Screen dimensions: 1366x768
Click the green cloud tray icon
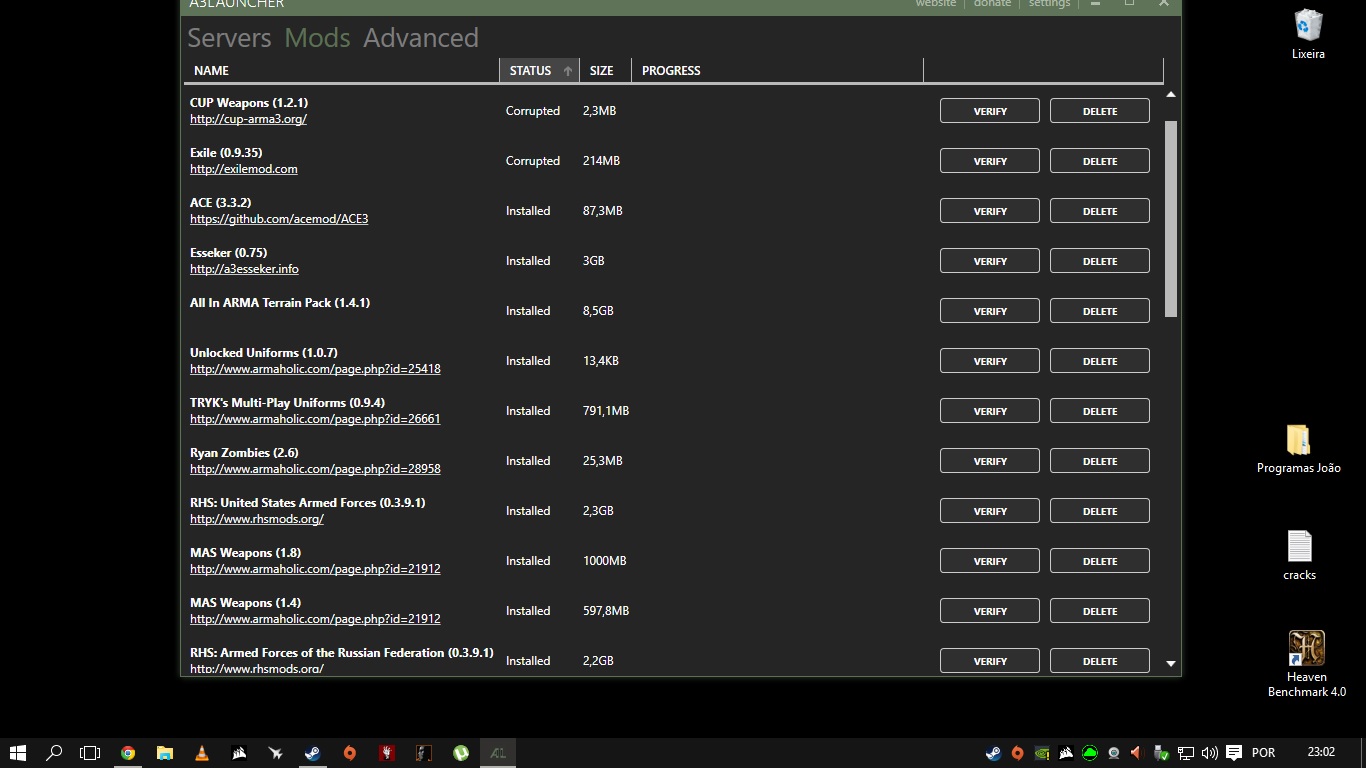coord(1090,753)
